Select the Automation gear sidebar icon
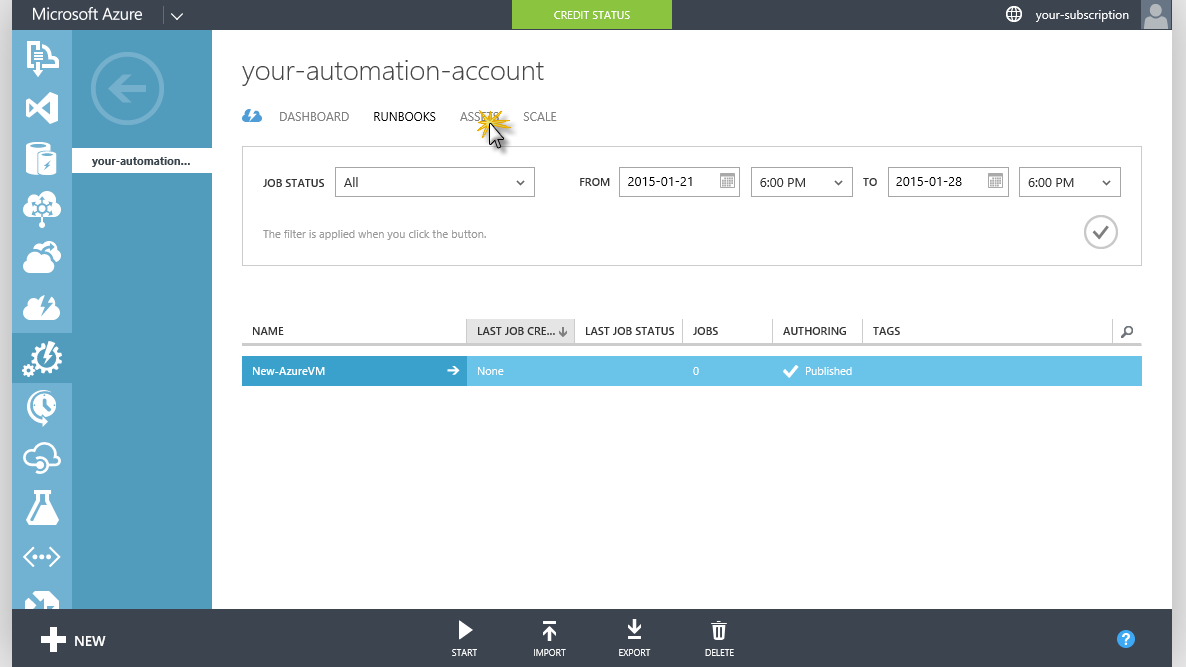 pyautogui.click(x=42, y=358)
